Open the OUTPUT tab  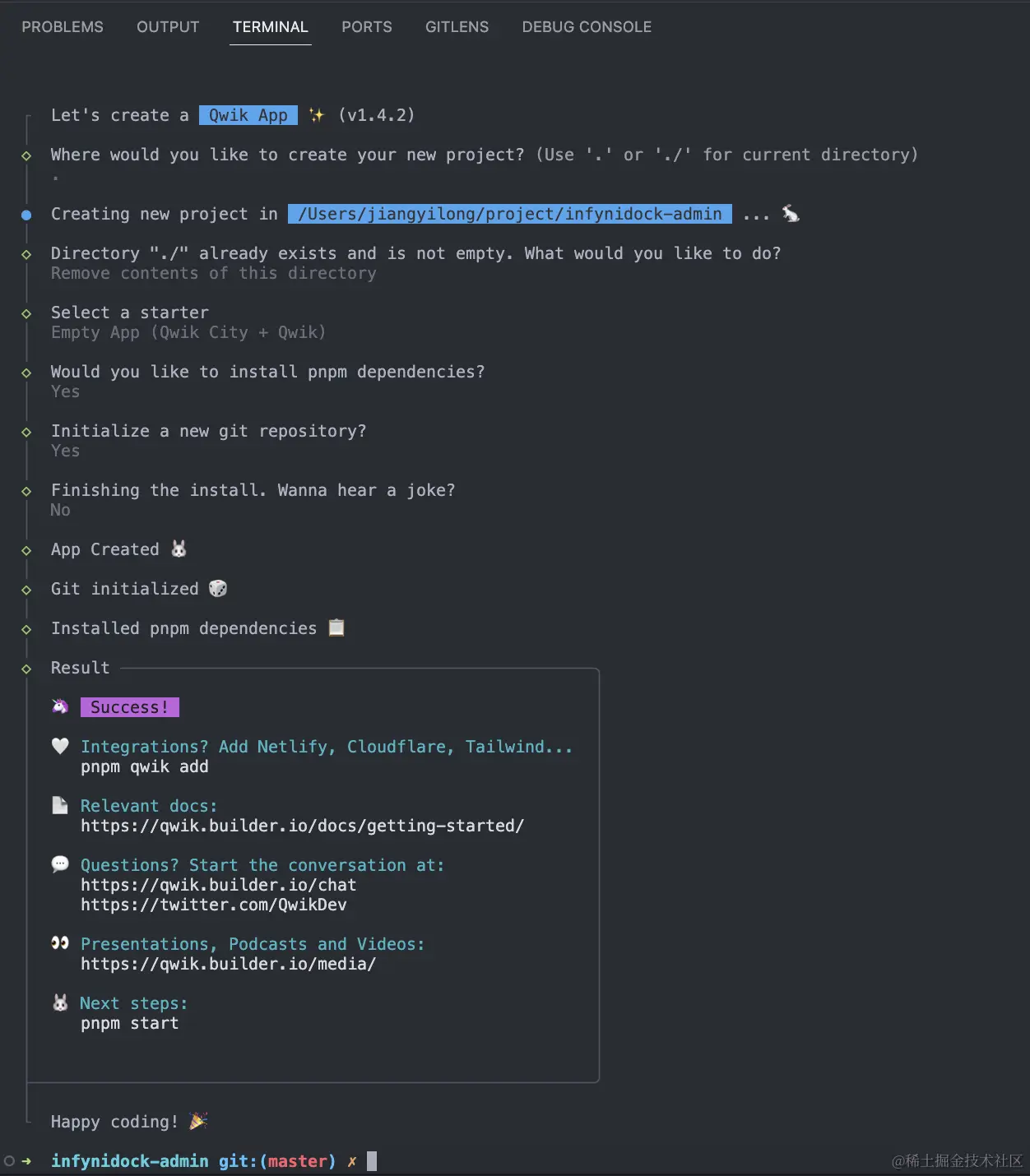point(168,27)
